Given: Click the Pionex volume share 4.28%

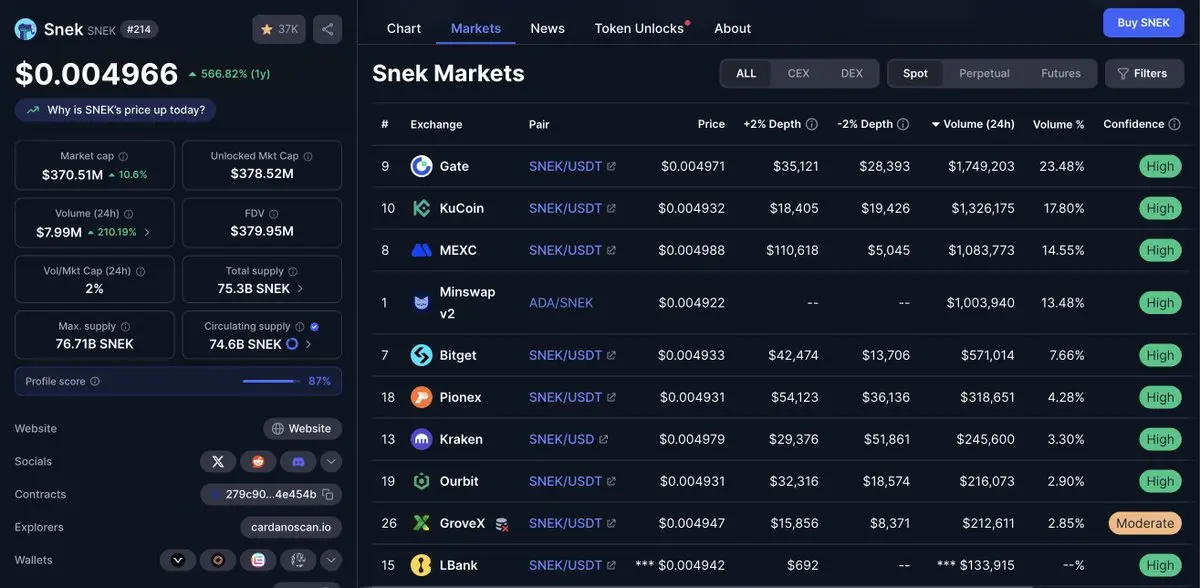Looking at the screenshot, I should coord(1066,397).
